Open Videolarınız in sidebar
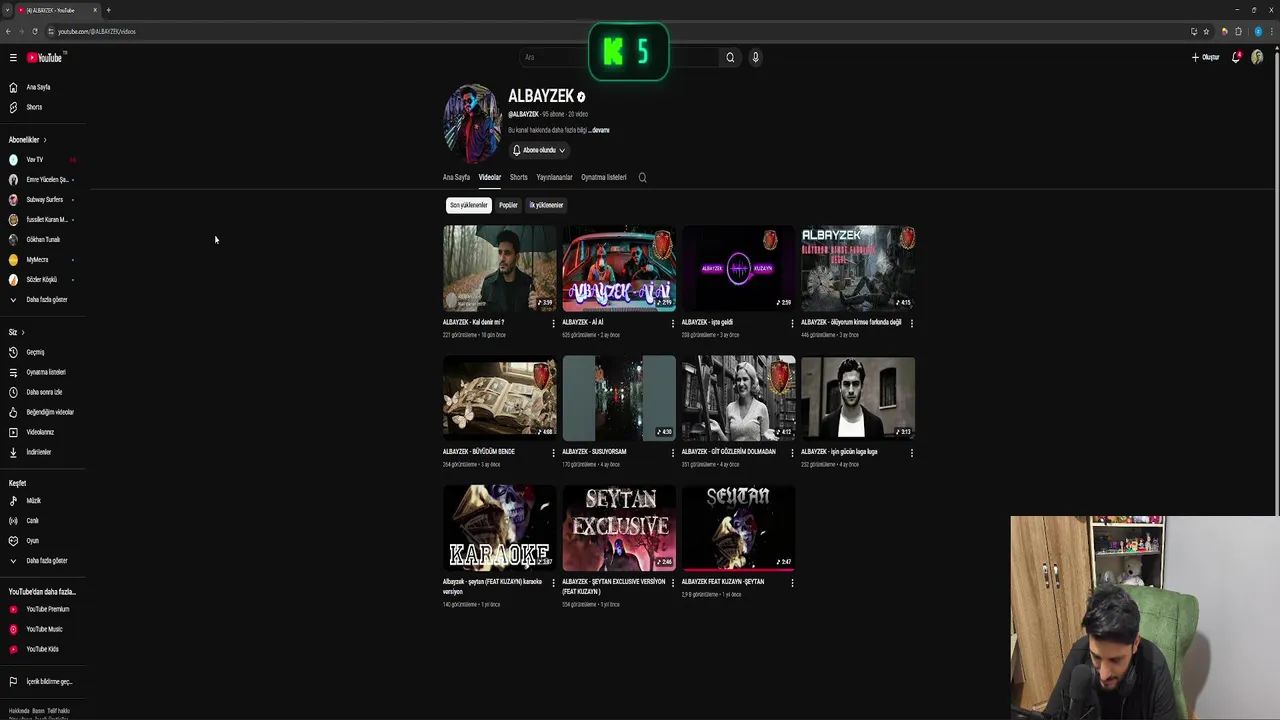 coord(40,432)
